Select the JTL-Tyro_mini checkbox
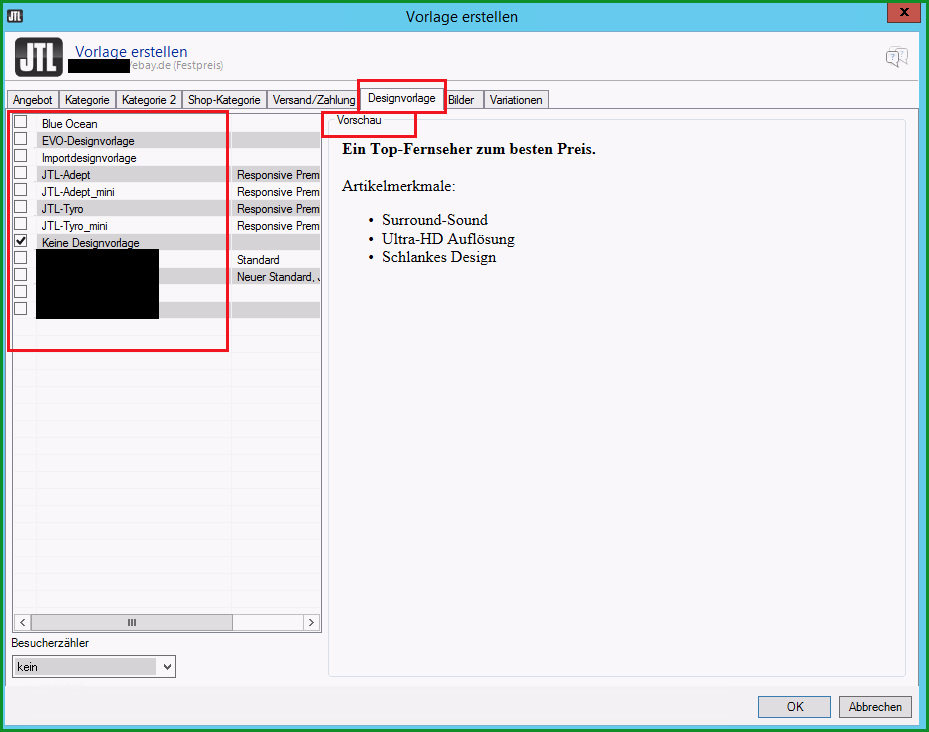This screenshot has width=929, height=732. (x=21, y=223)
